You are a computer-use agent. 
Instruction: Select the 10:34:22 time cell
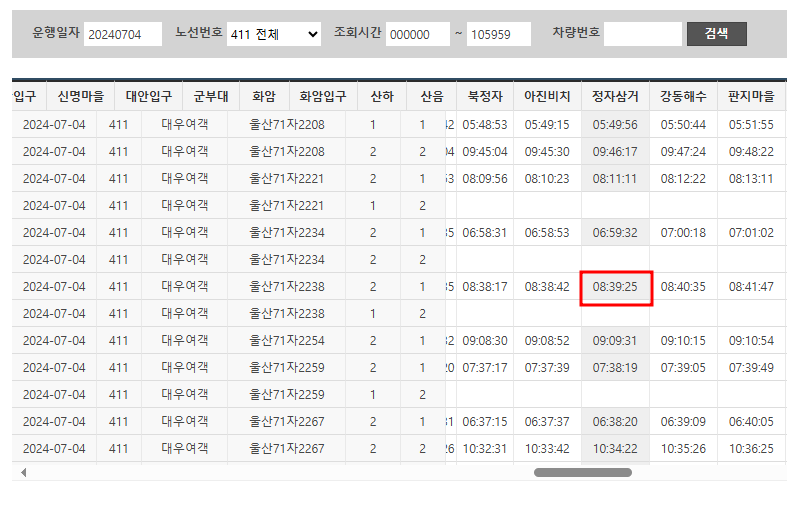pyautogui.click(x=615, y=449)
